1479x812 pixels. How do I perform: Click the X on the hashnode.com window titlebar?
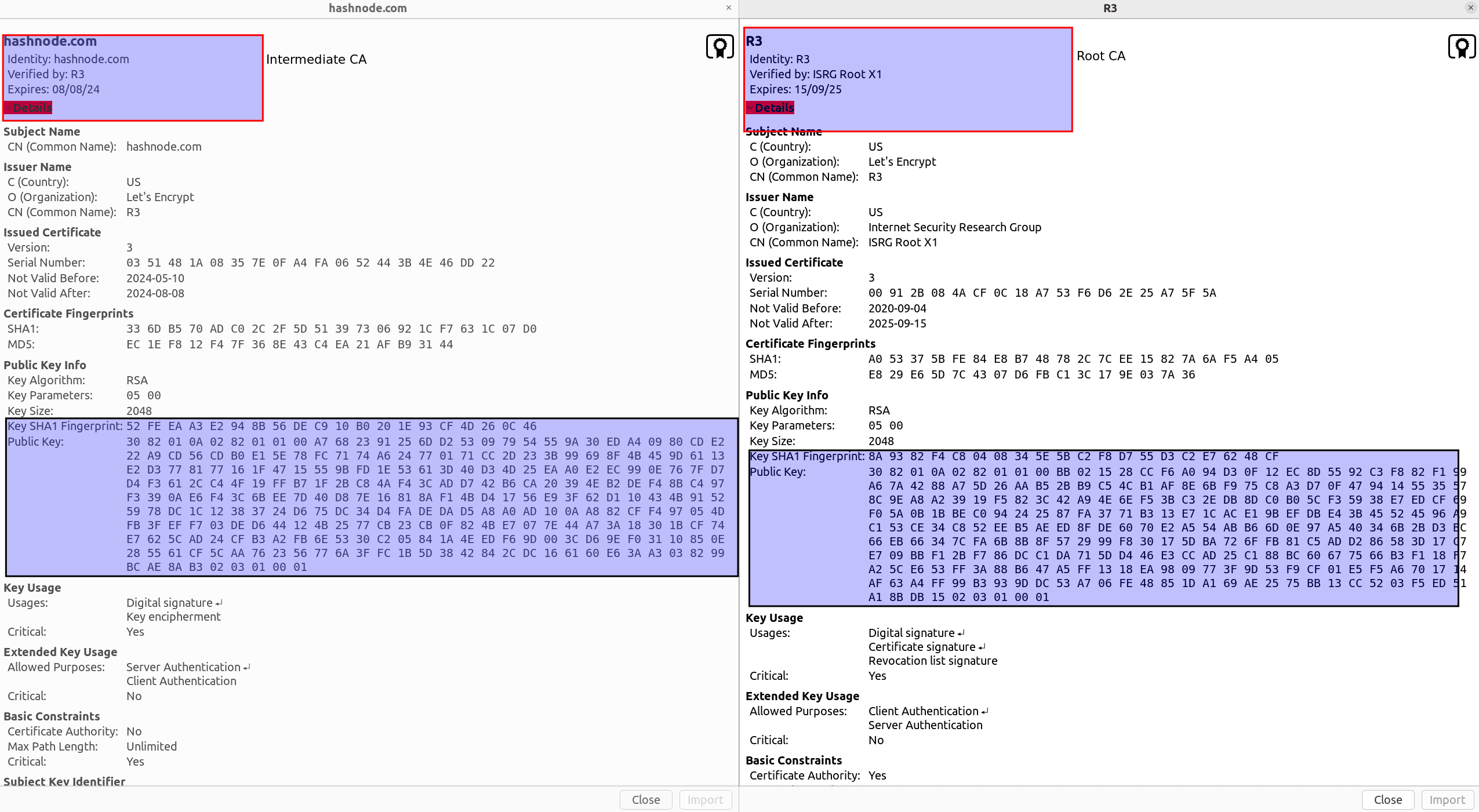click(728, 8)
